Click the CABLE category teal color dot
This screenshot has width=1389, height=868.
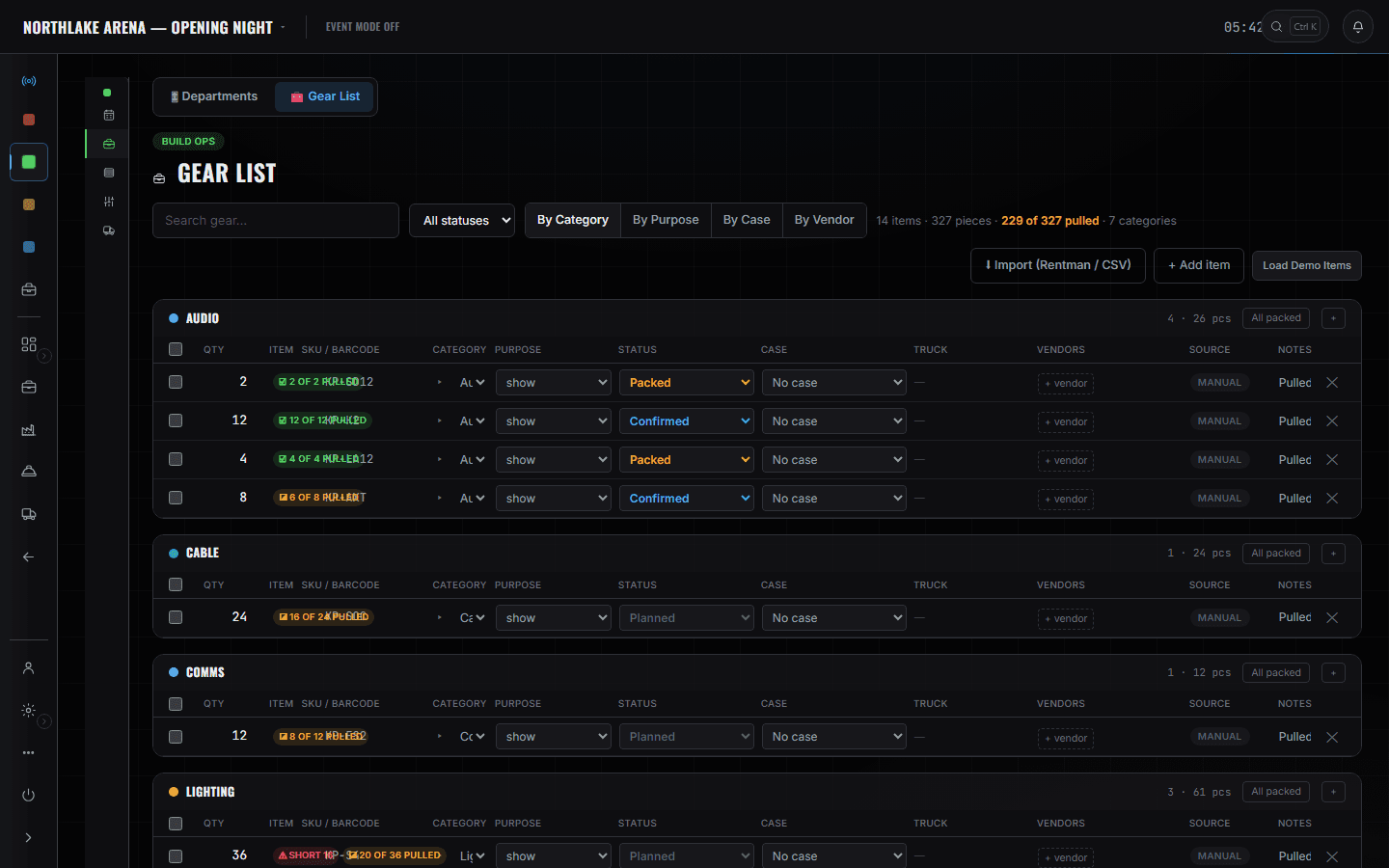coord(174,554)
